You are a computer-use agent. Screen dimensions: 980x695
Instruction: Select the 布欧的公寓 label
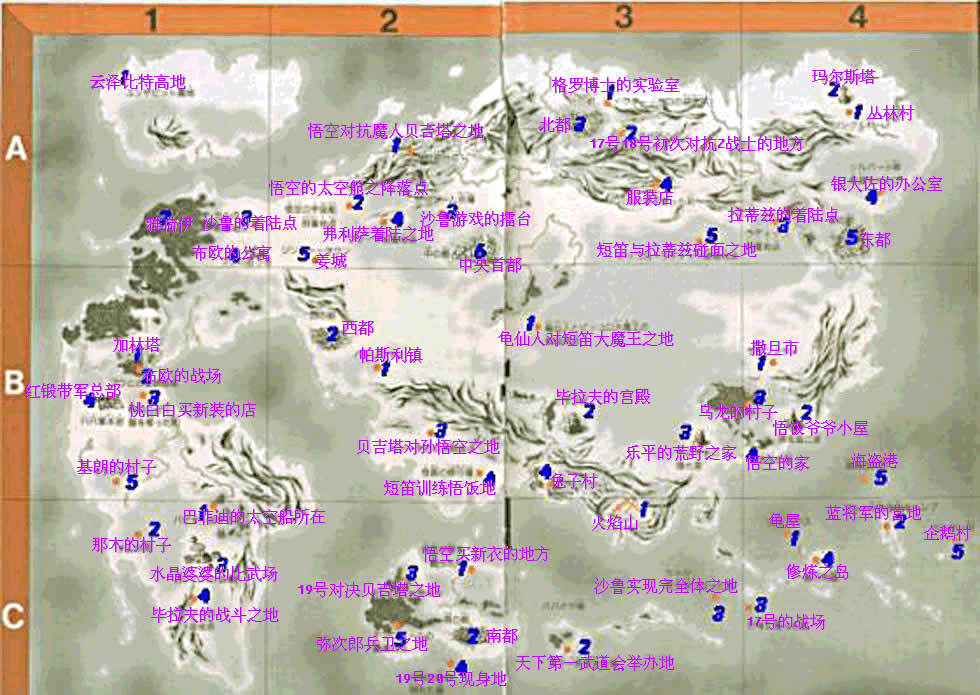[231, 253]
